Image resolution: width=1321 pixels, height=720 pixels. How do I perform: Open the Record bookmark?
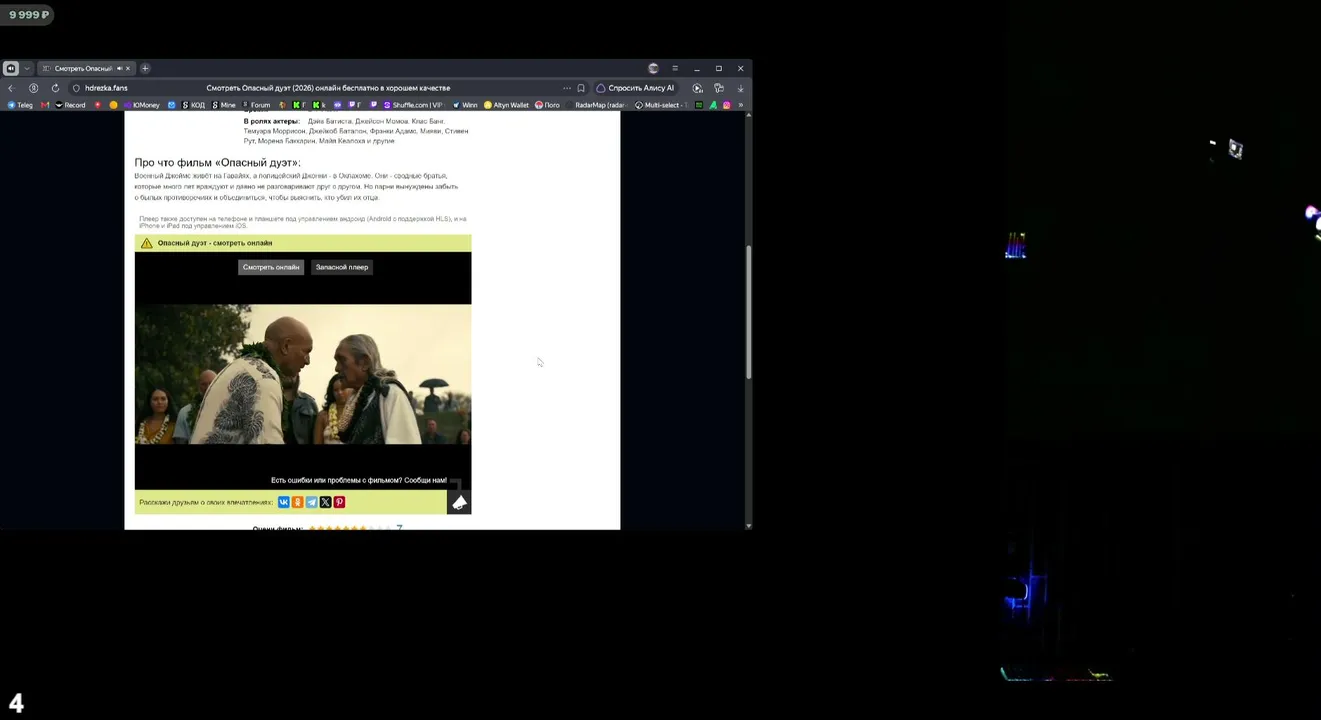[70, 105]
